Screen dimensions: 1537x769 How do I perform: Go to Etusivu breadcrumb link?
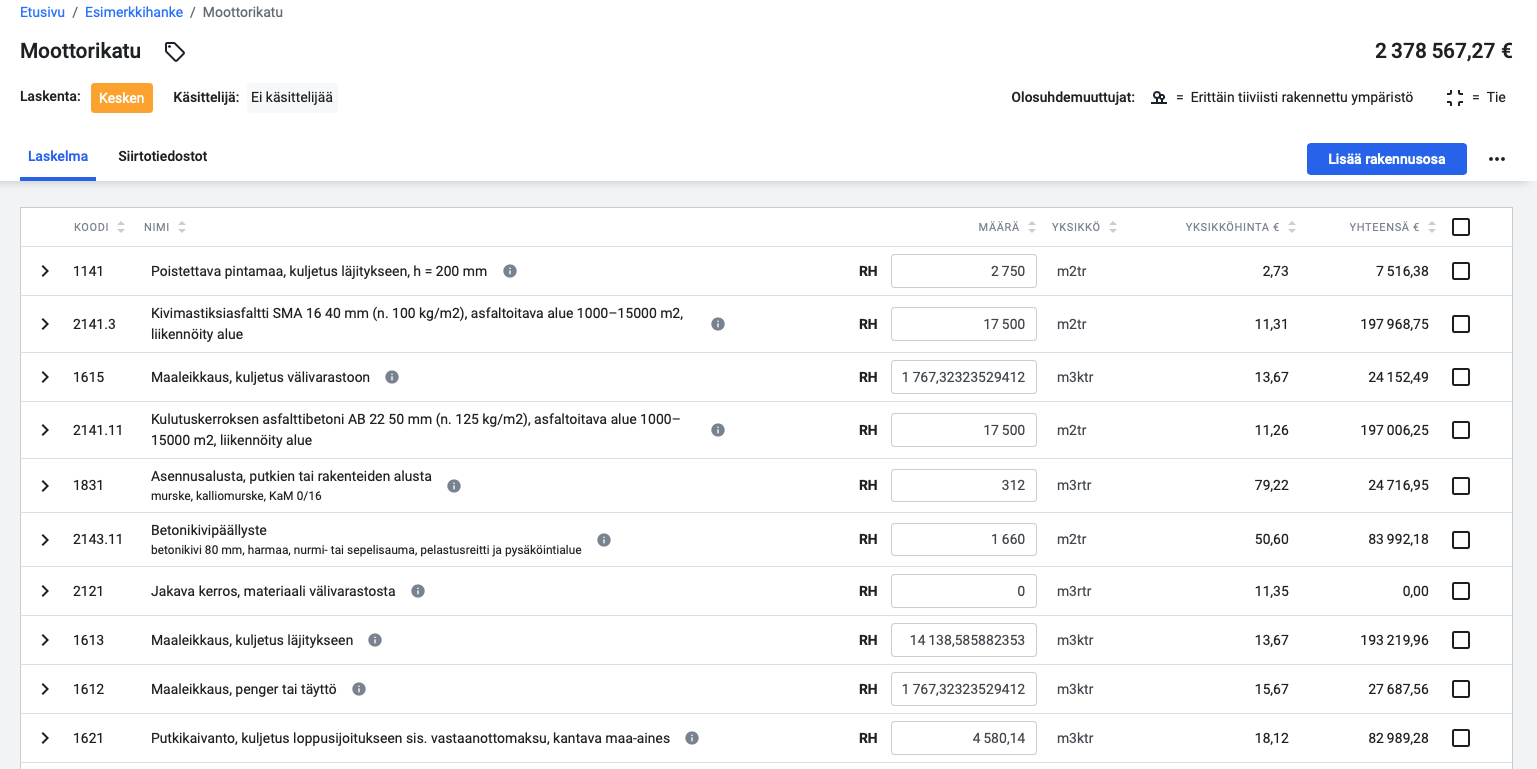(43, 12)
